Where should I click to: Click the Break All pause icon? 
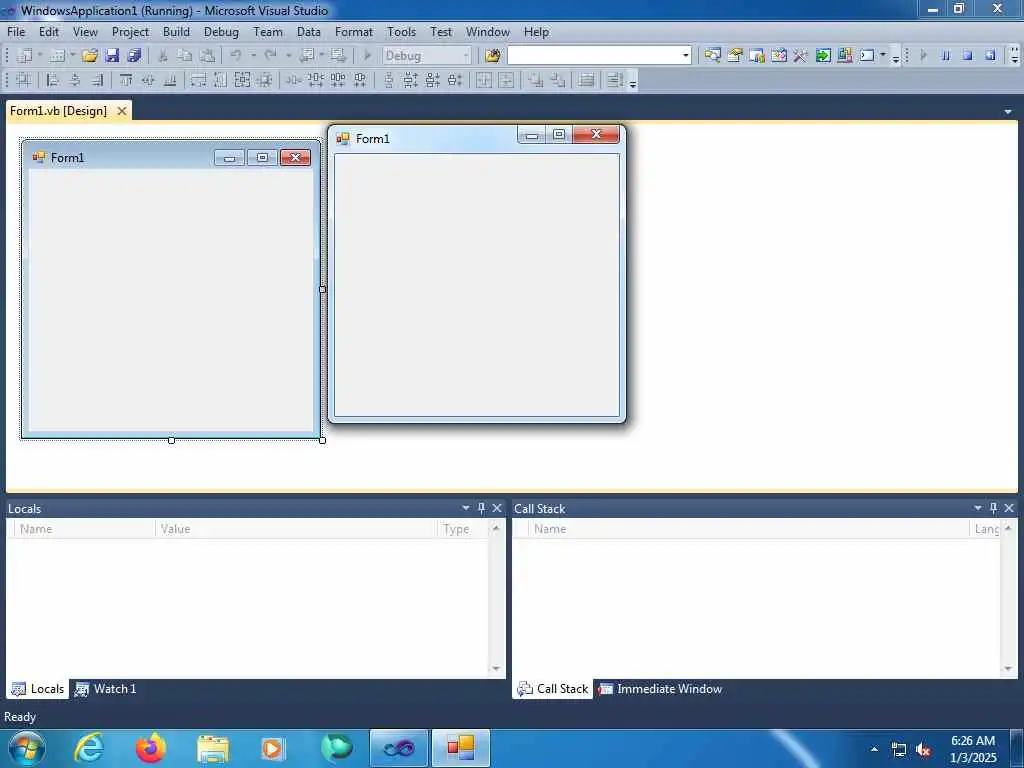pyautogui.click(x=945, y=56)
